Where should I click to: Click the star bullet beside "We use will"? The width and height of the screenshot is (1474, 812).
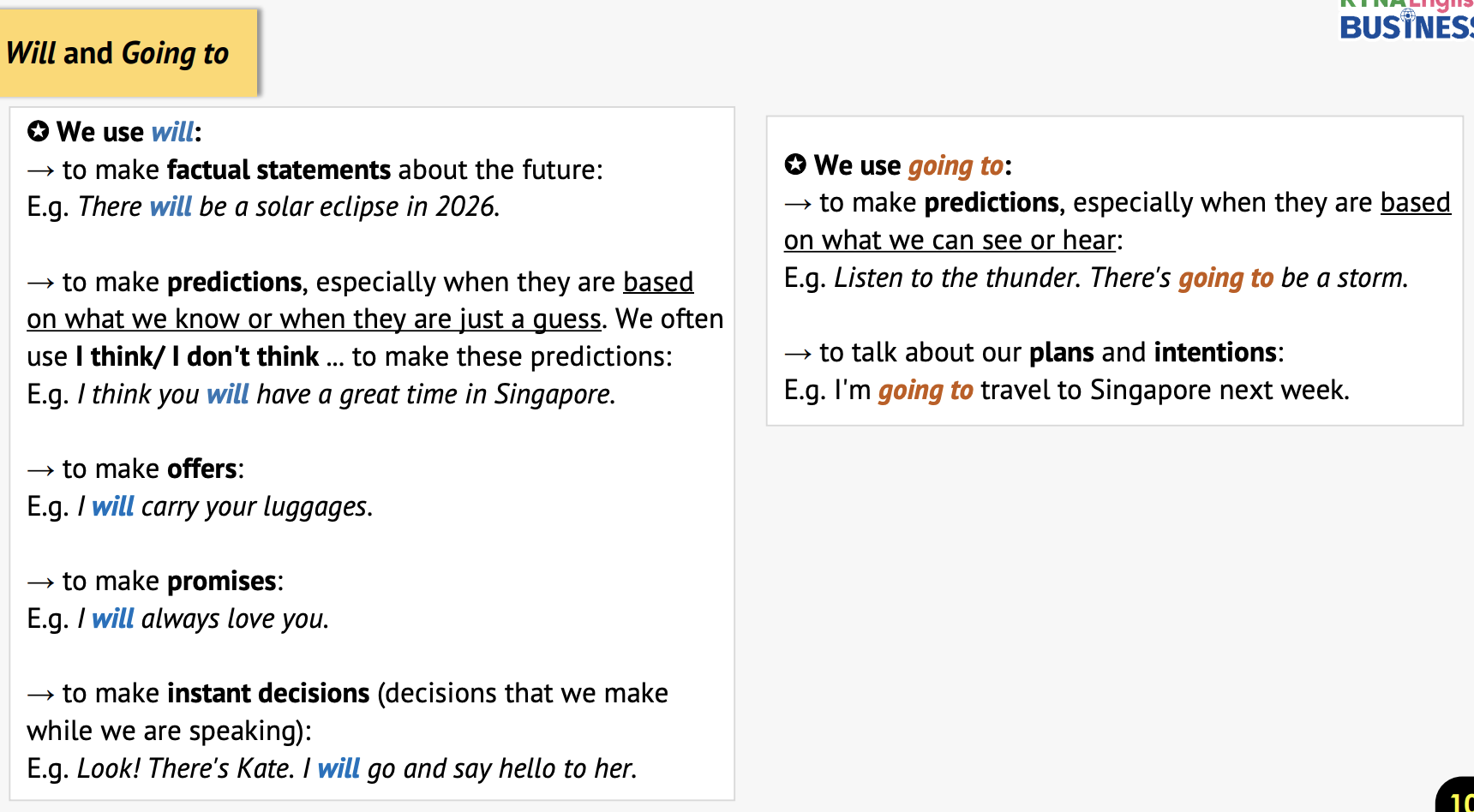(x=38, y=132)
